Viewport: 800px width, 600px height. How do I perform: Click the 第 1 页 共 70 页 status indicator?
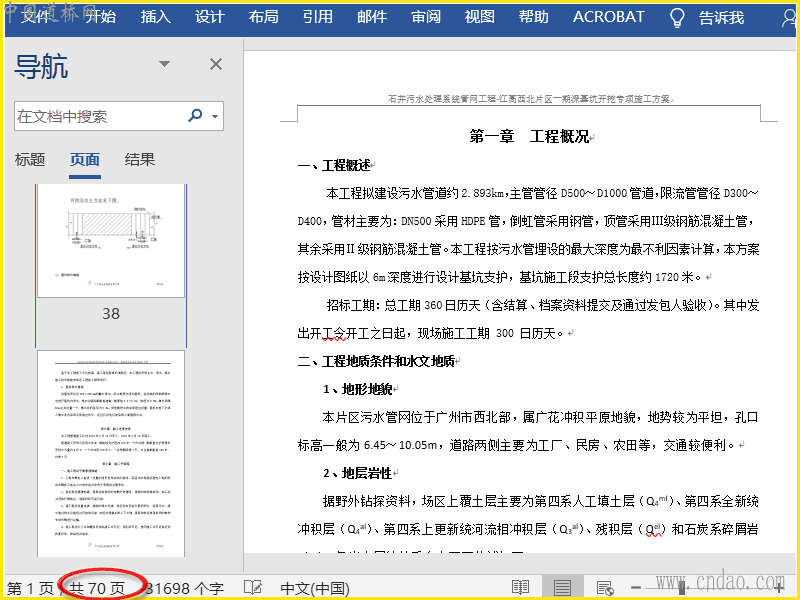pos(66,588)
